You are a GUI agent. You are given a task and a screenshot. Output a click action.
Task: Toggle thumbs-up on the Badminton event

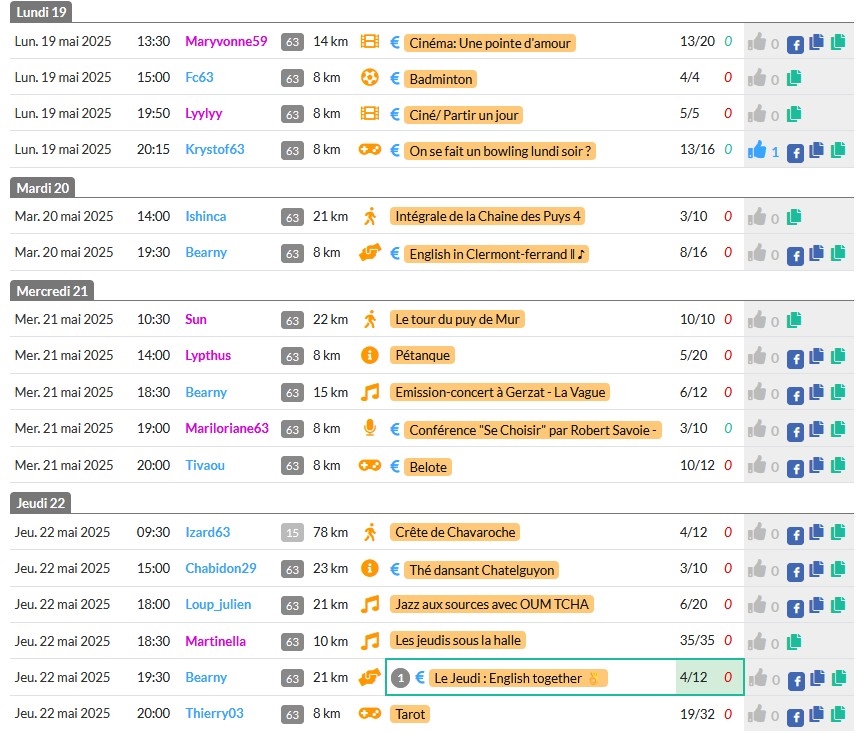point(758,78)
